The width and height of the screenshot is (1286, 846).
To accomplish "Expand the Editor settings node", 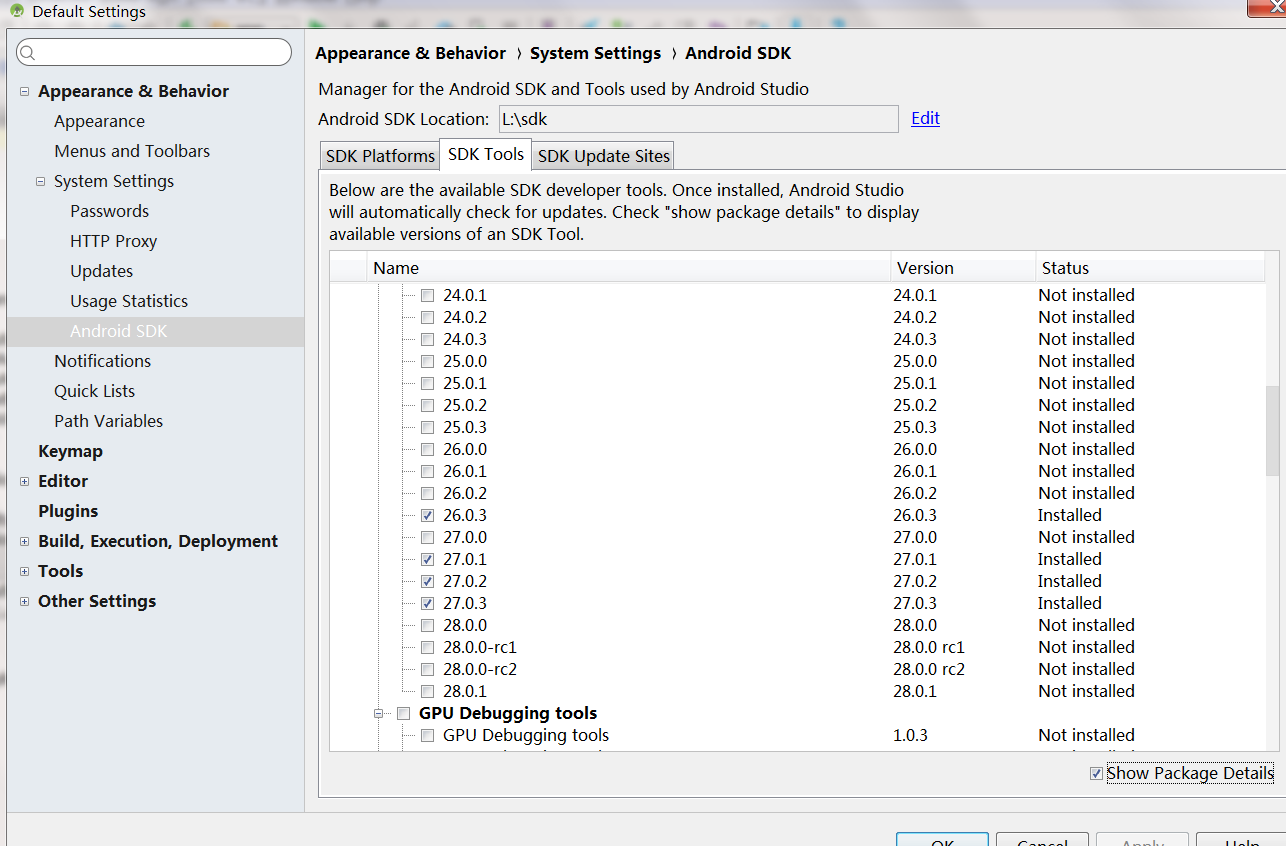I will [x=24, y=481].
